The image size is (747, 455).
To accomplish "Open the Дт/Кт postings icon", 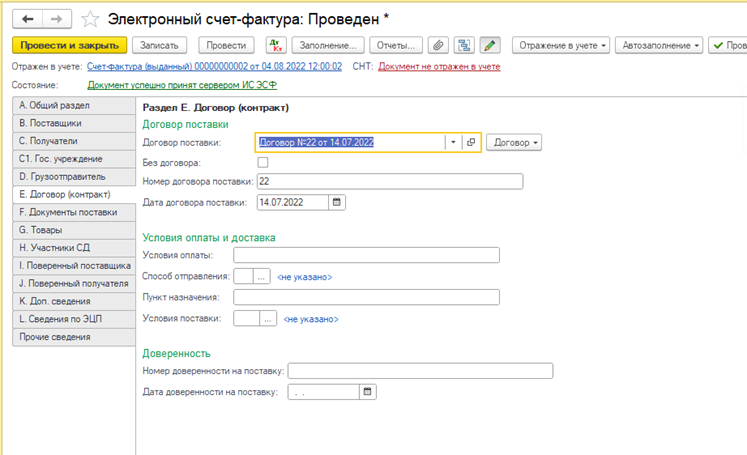I will pos(277,45).
